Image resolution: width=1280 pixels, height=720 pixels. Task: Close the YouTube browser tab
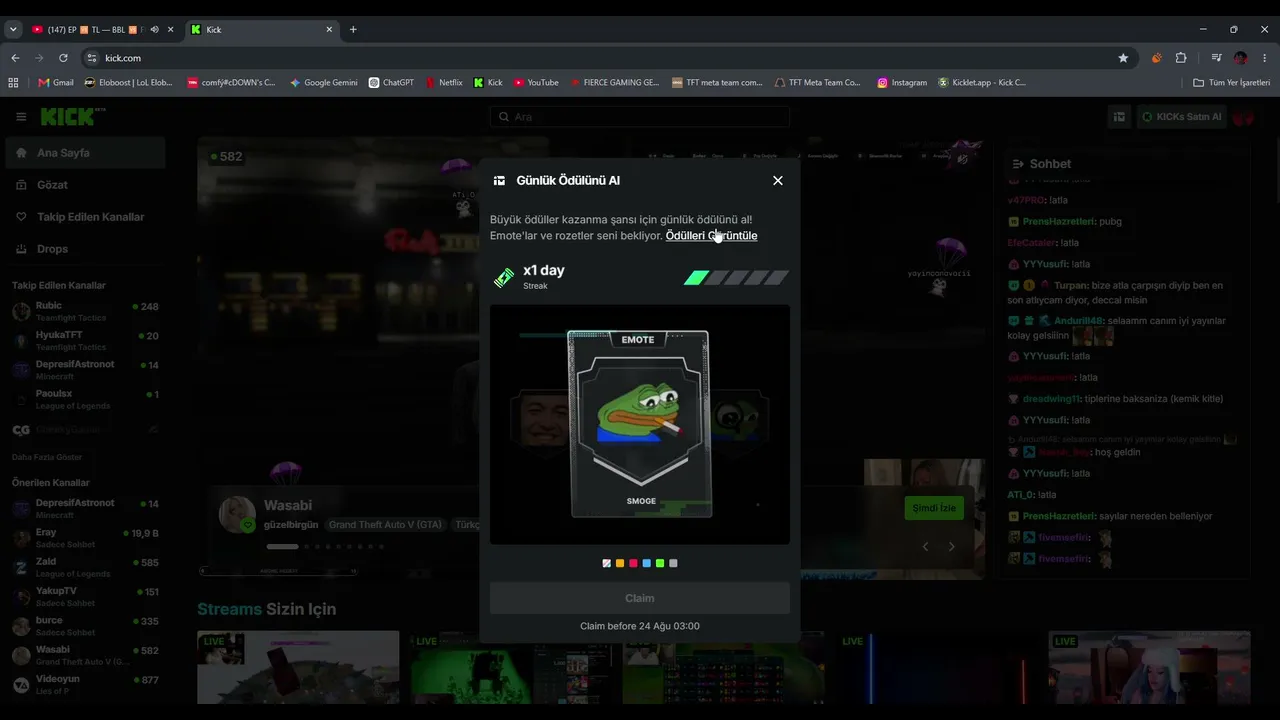tap(171, 30)
